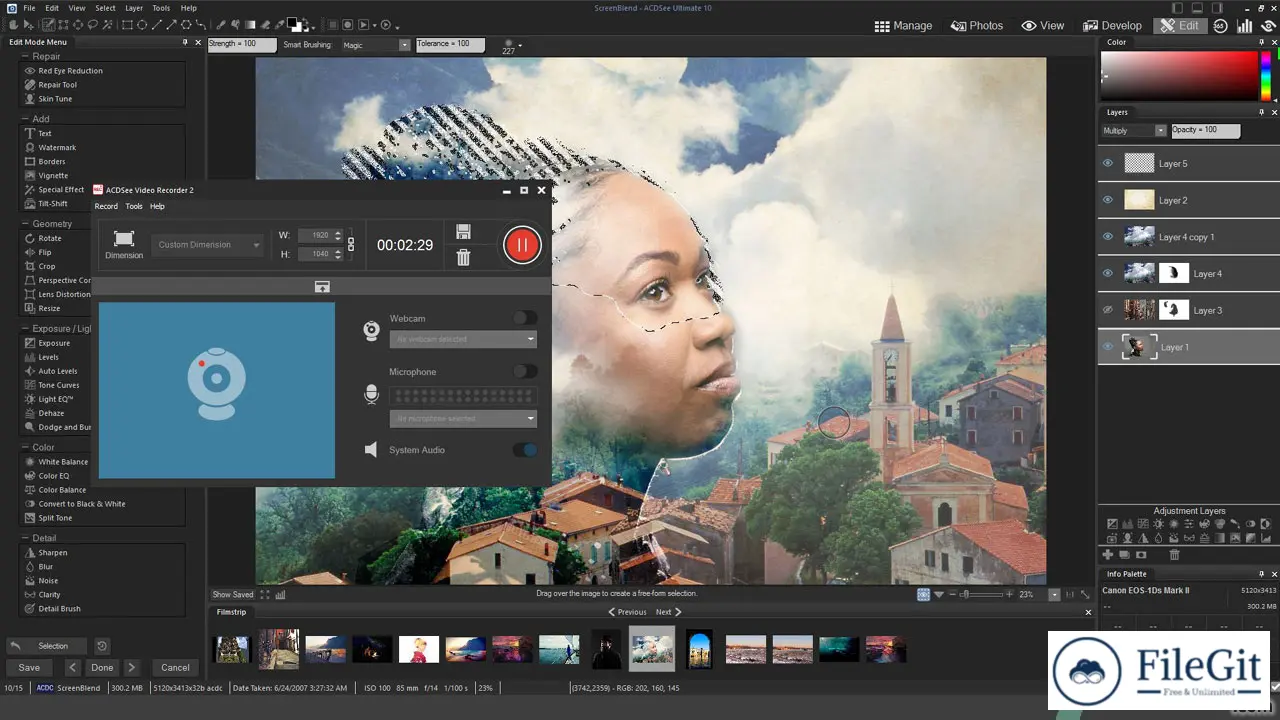The height and width of the screenshot is (720, 1280).
Task: Add a new layer with plus icon
Action: coord(1107,555)
